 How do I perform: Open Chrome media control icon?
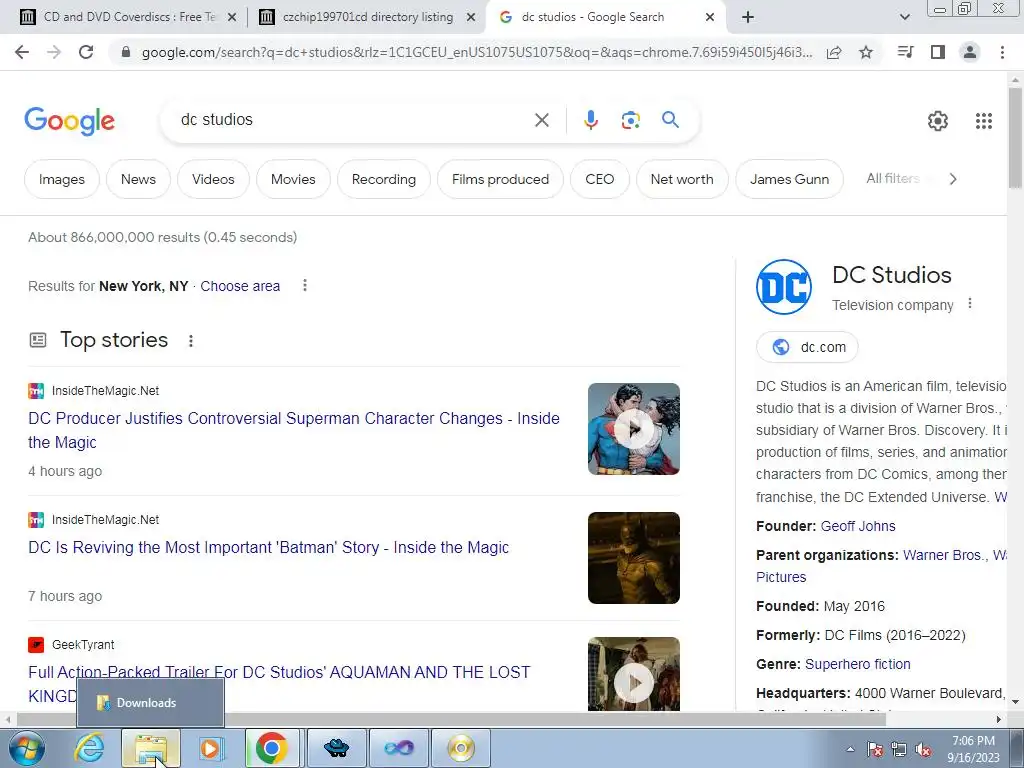905,52
